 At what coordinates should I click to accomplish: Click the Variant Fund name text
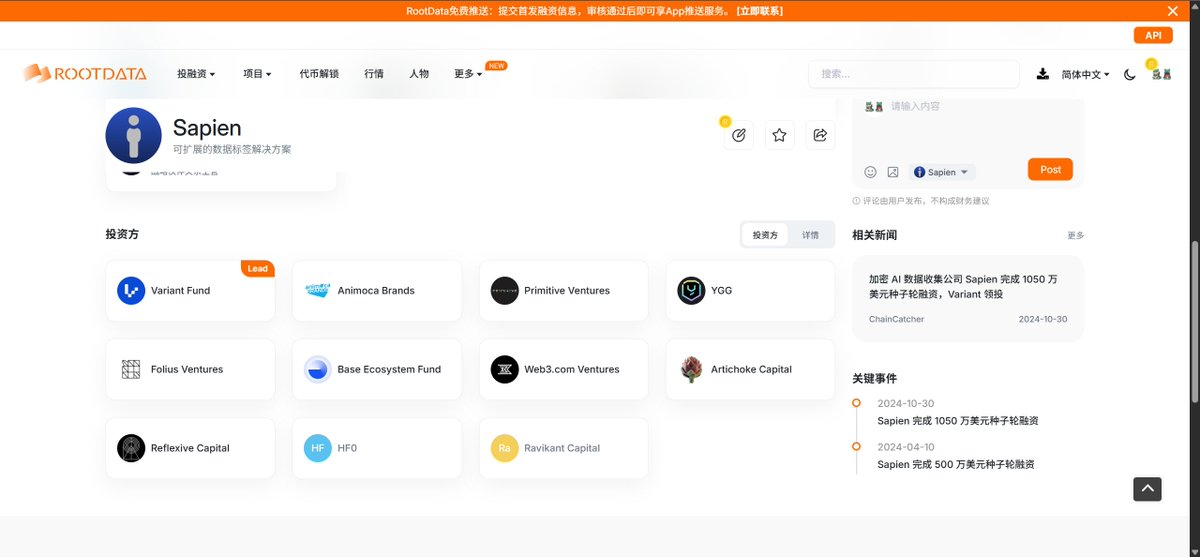coord(180,291)
